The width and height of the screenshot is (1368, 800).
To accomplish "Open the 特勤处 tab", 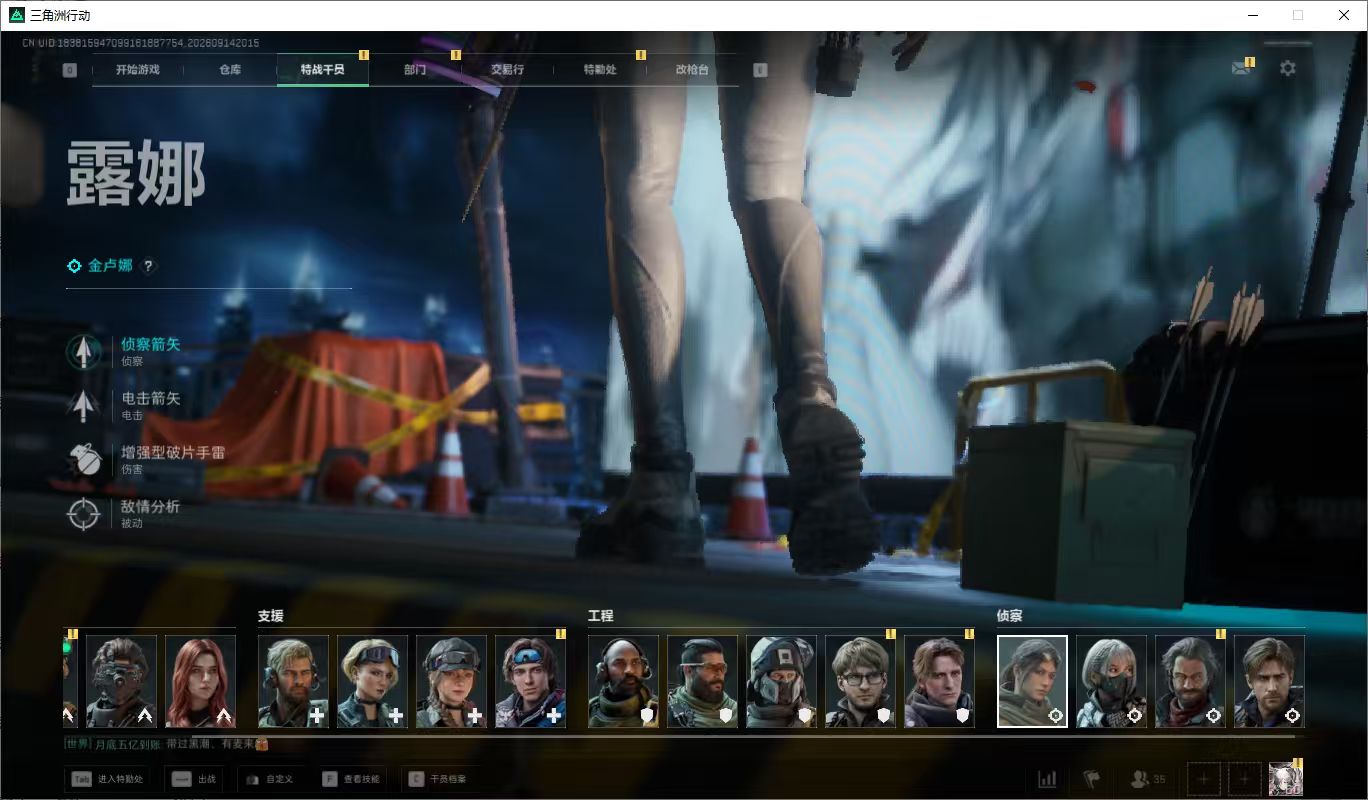I will [x=600, y=70].
